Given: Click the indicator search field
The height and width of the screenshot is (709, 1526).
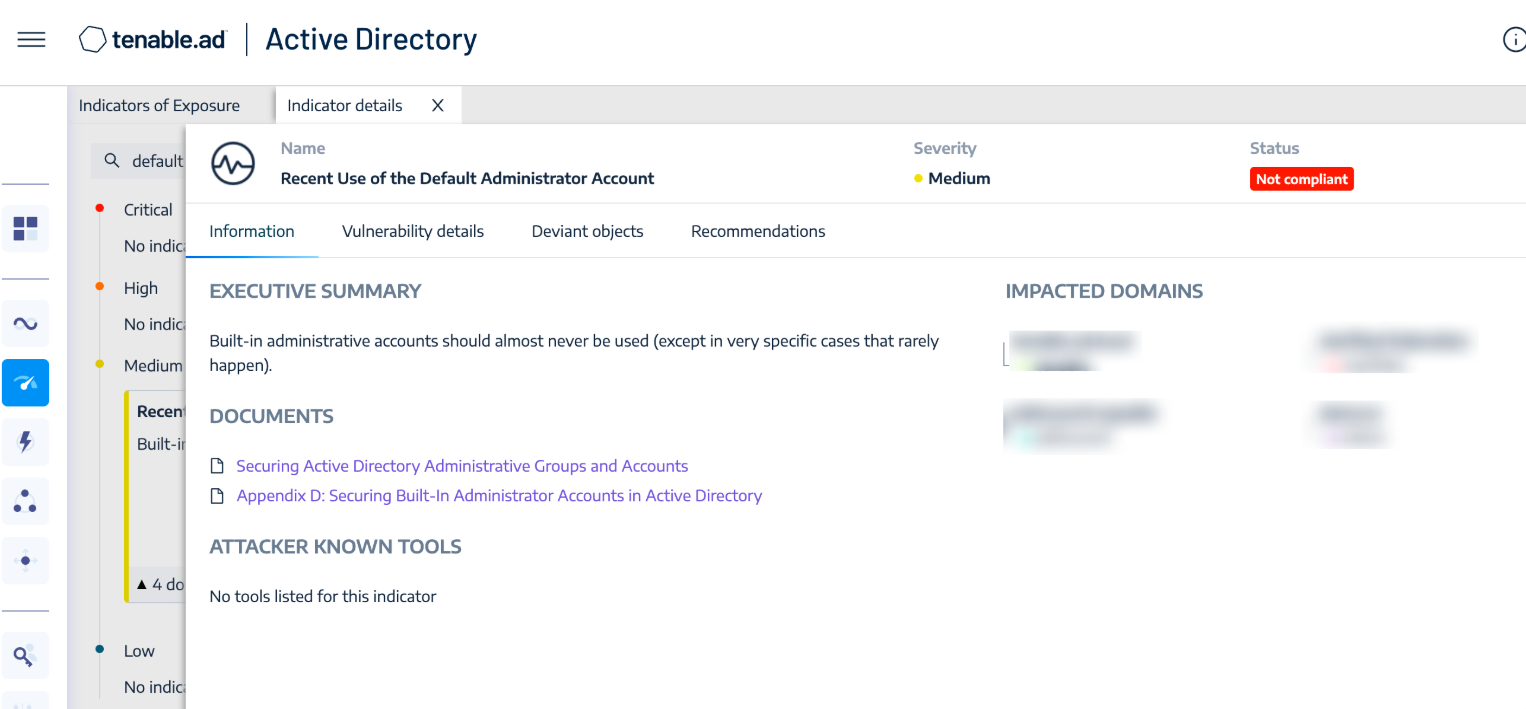Looking at the screenshot, I should tap(150, 161).
